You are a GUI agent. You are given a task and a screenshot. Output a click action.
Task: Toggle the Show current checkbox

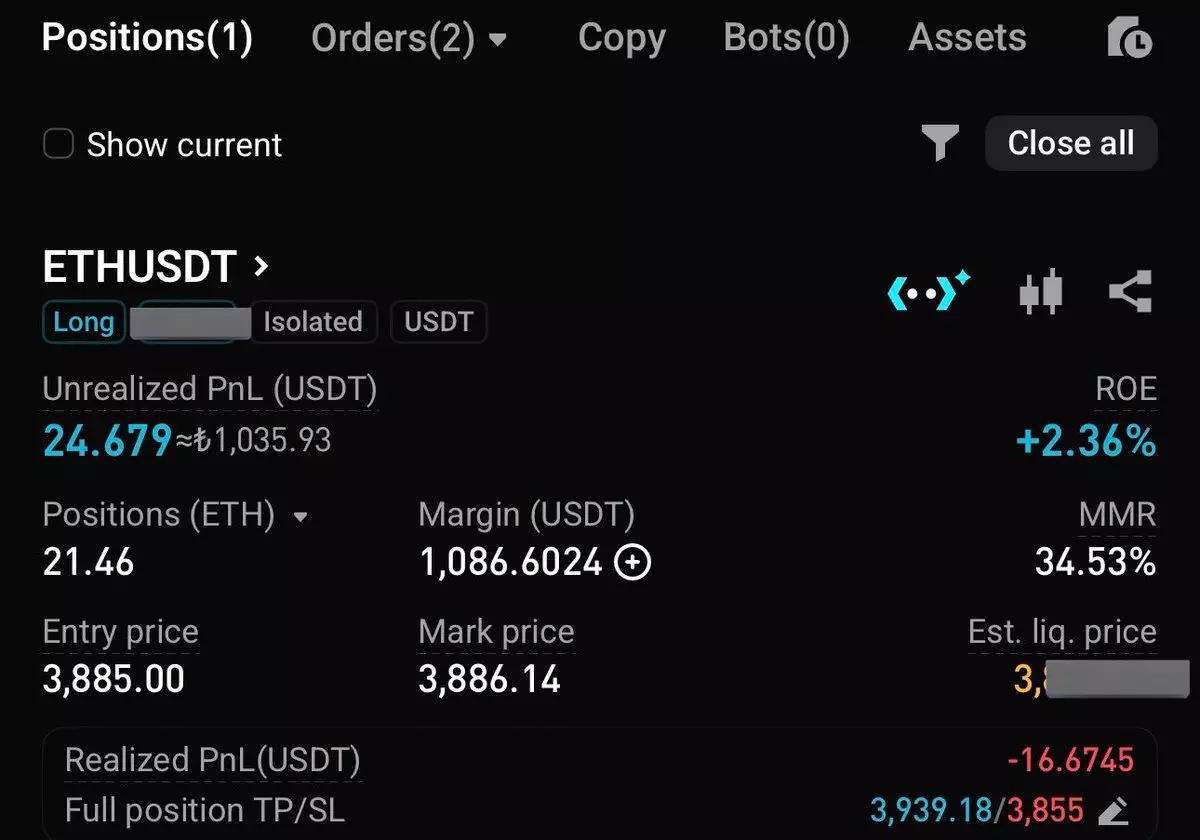pyautogui.click(x=59, y=144)
